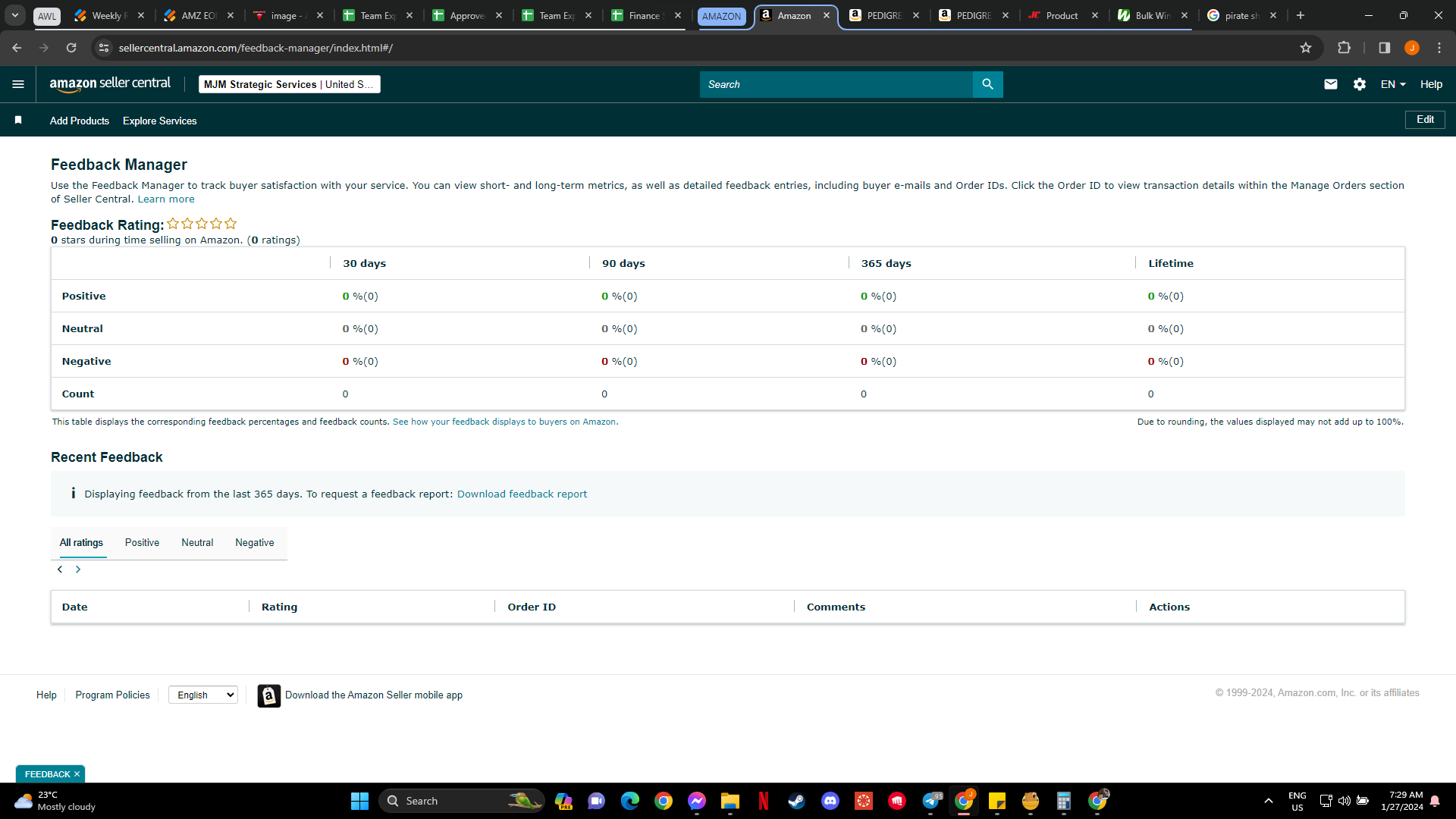Switch to the Negative feedback tab
Viewport: 1456px width, 819px height.
point(255,543)
